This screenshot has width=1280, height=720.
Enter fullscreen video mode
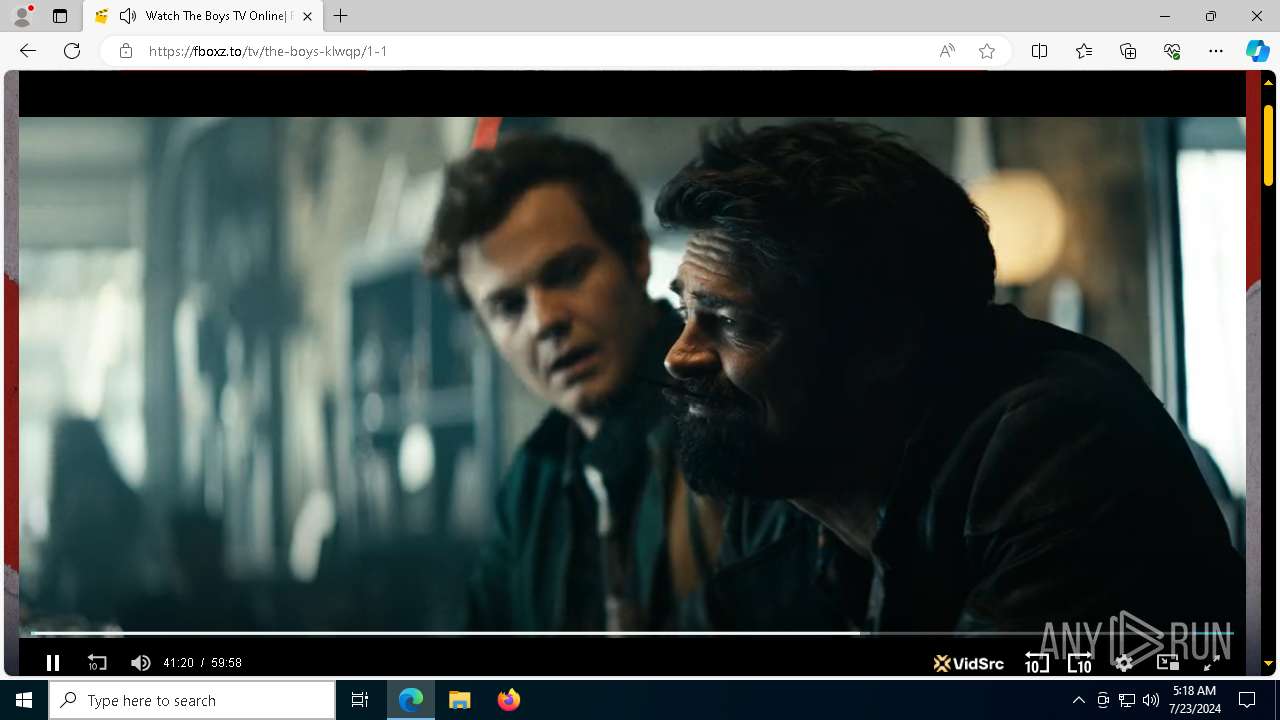1210,662
